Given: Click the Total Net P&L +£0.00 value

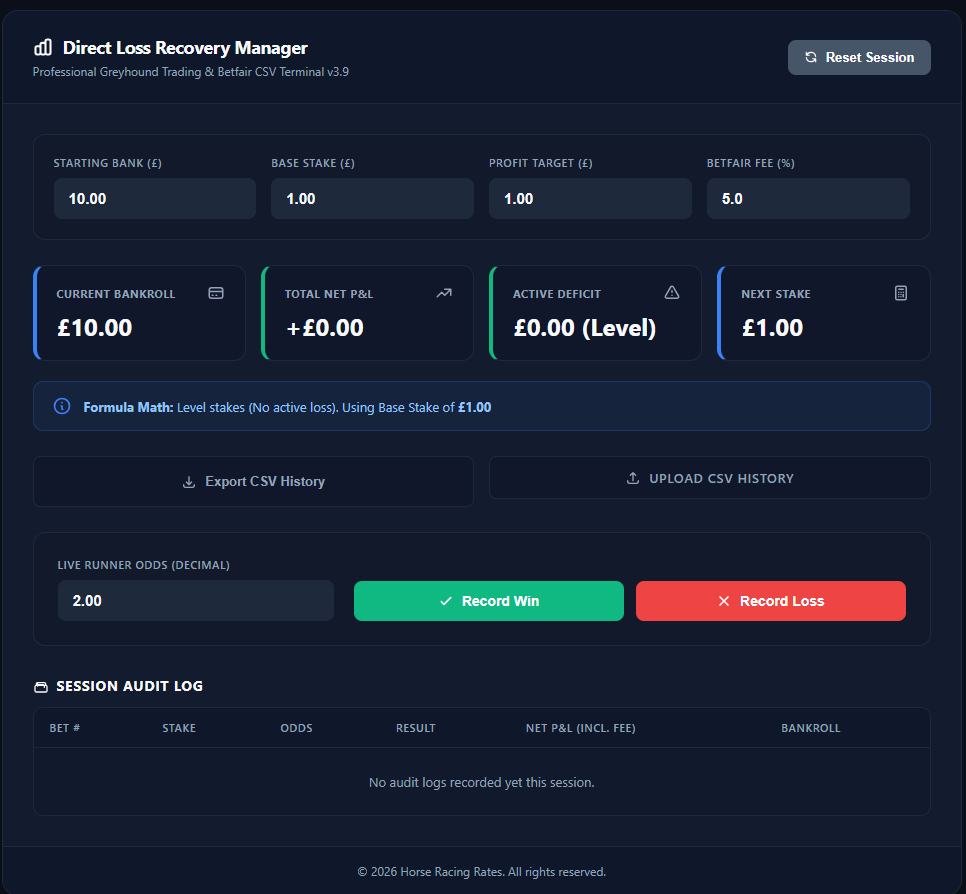Looking at the screenshot, I should pos(325,328).
